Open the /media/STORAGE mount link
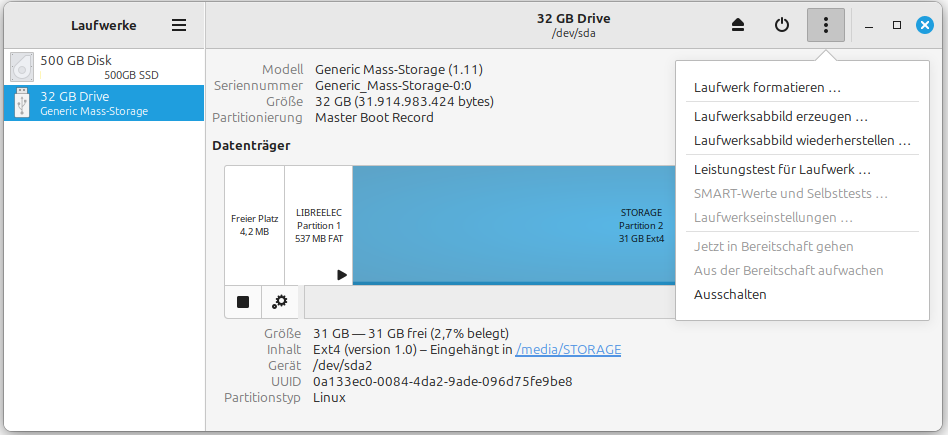 click(x=568, y=350)
